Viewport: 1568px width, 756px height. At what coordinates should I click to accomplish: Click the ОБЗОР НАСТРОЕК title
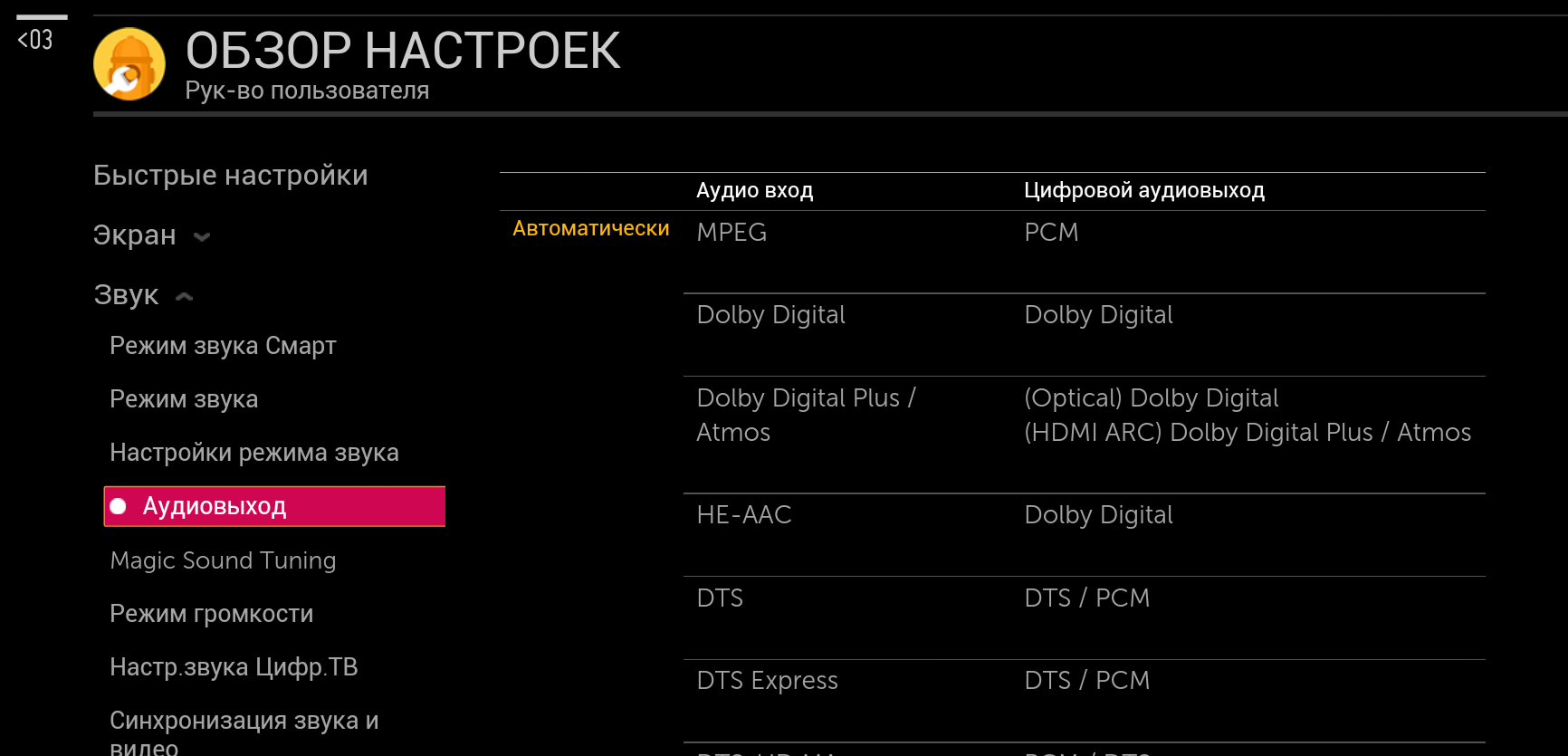pos(403,51)
